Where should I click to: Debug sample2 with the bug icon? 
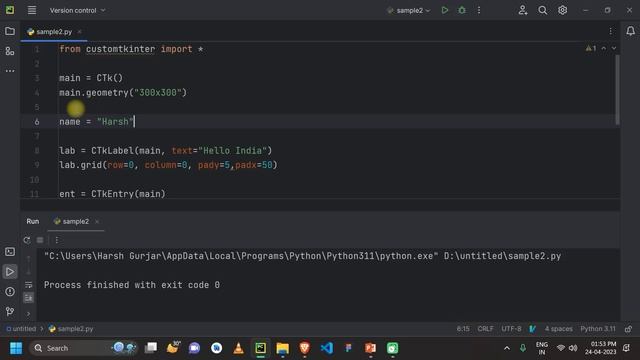(462, 10)
